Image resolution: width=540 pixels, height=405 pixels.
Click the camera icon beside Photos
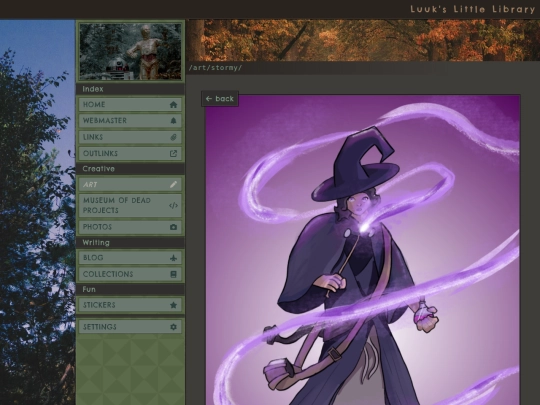point(174,227)
